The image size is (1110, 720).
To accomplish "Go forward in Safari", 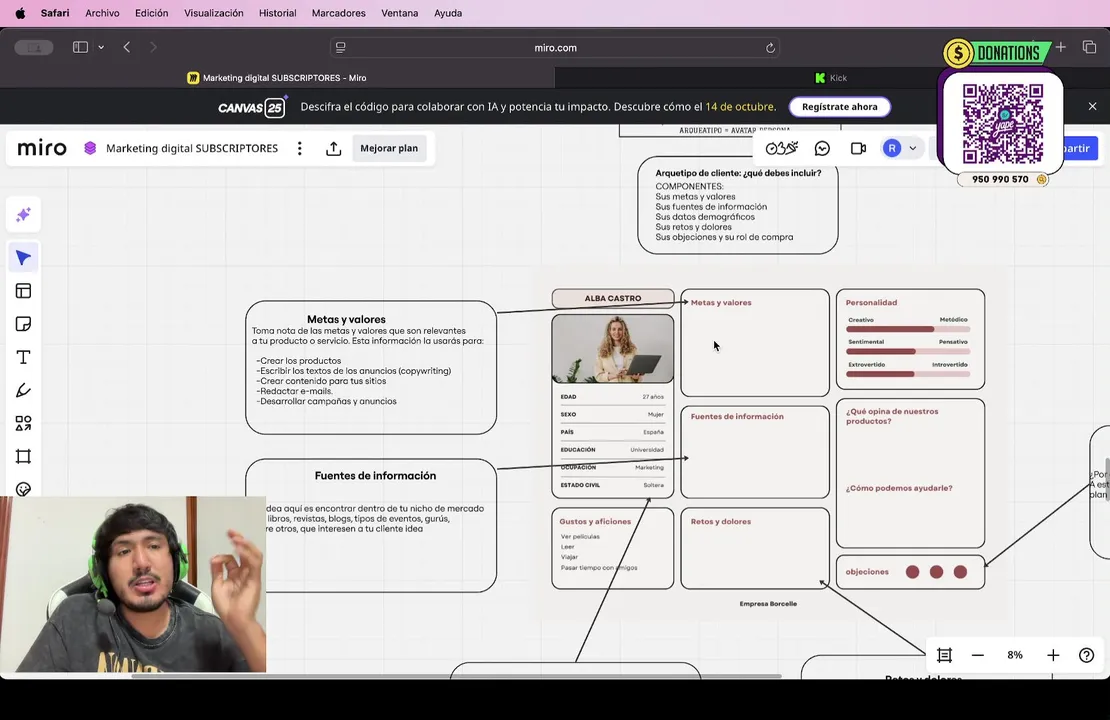I will click(x=154, y=47).
